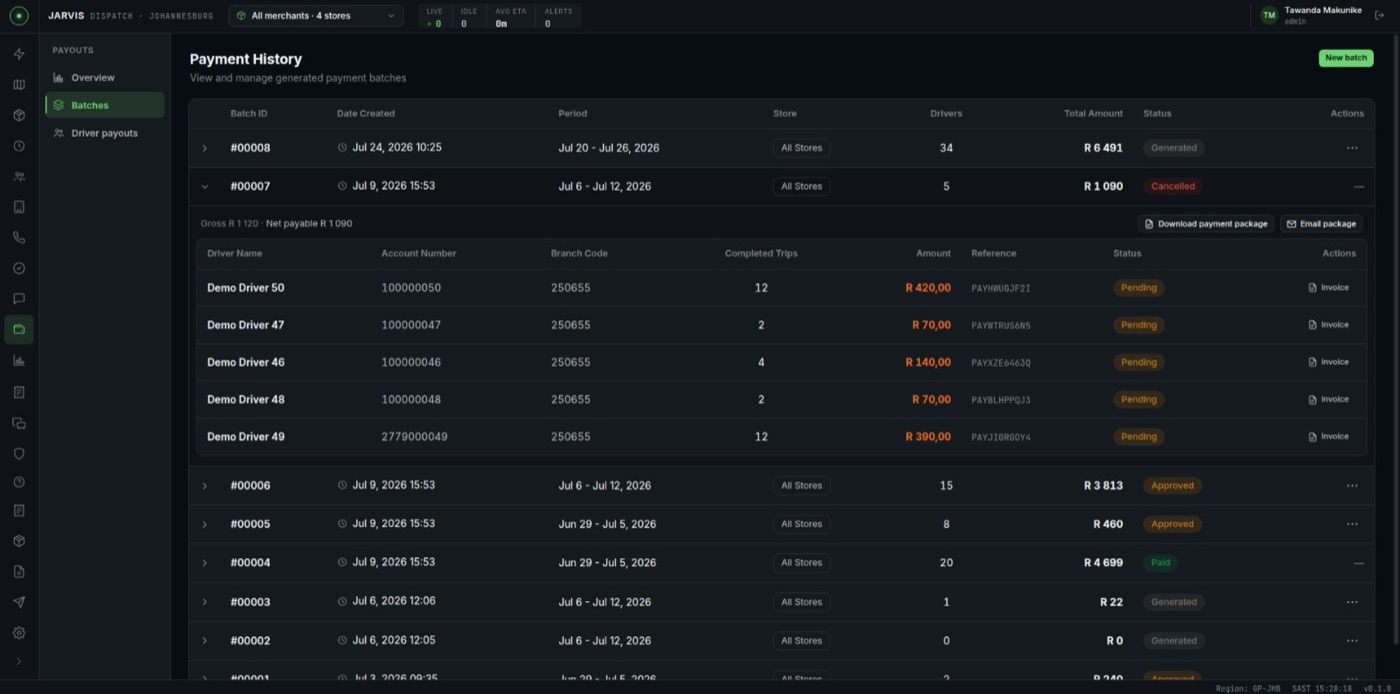Expand batch #00005 row
Viewport: 1400px width, 694px height.
[205, 524]
